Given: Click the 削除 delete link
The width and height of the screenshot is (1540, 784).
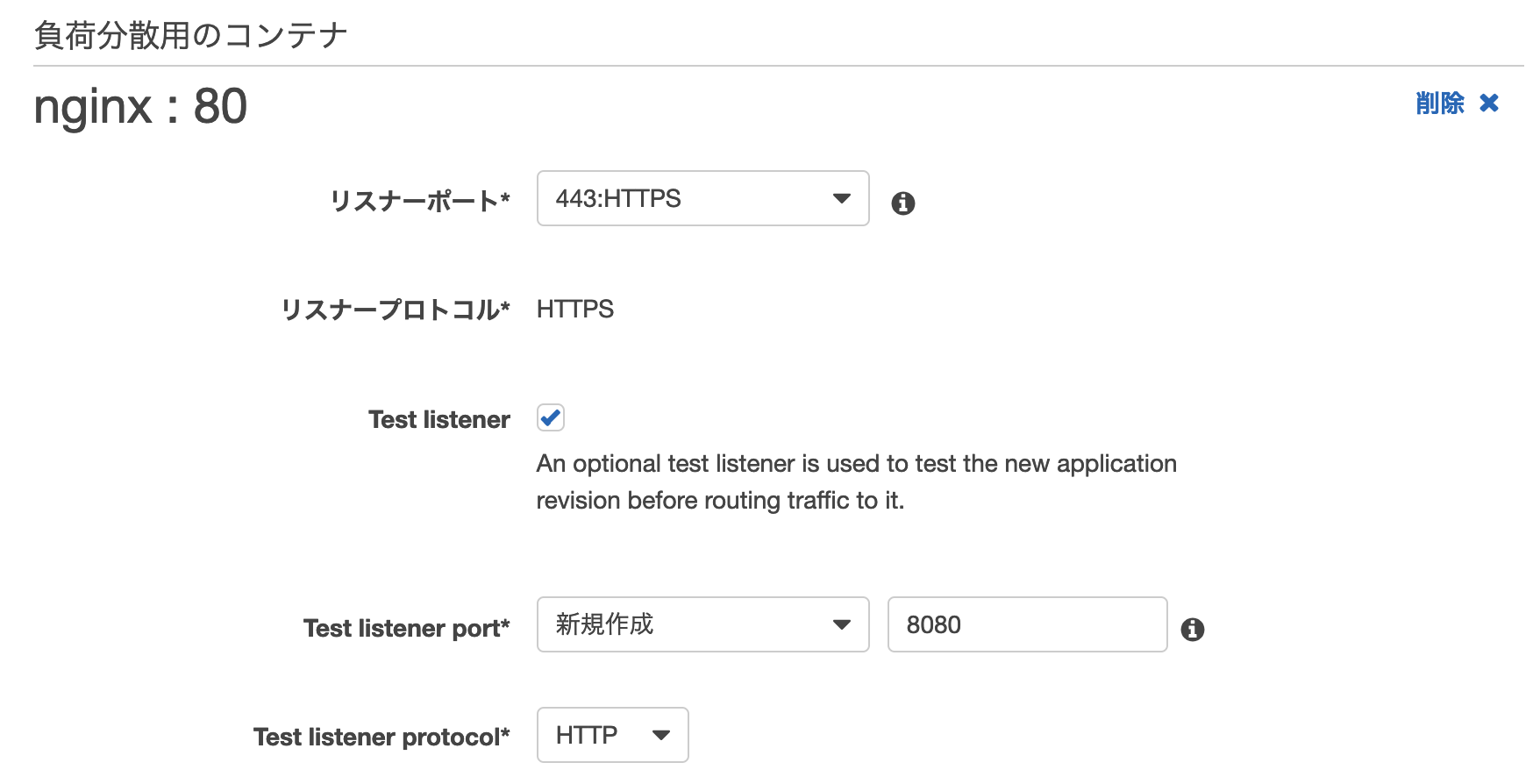Looking at the screenshot, I should click(1439, 103).
